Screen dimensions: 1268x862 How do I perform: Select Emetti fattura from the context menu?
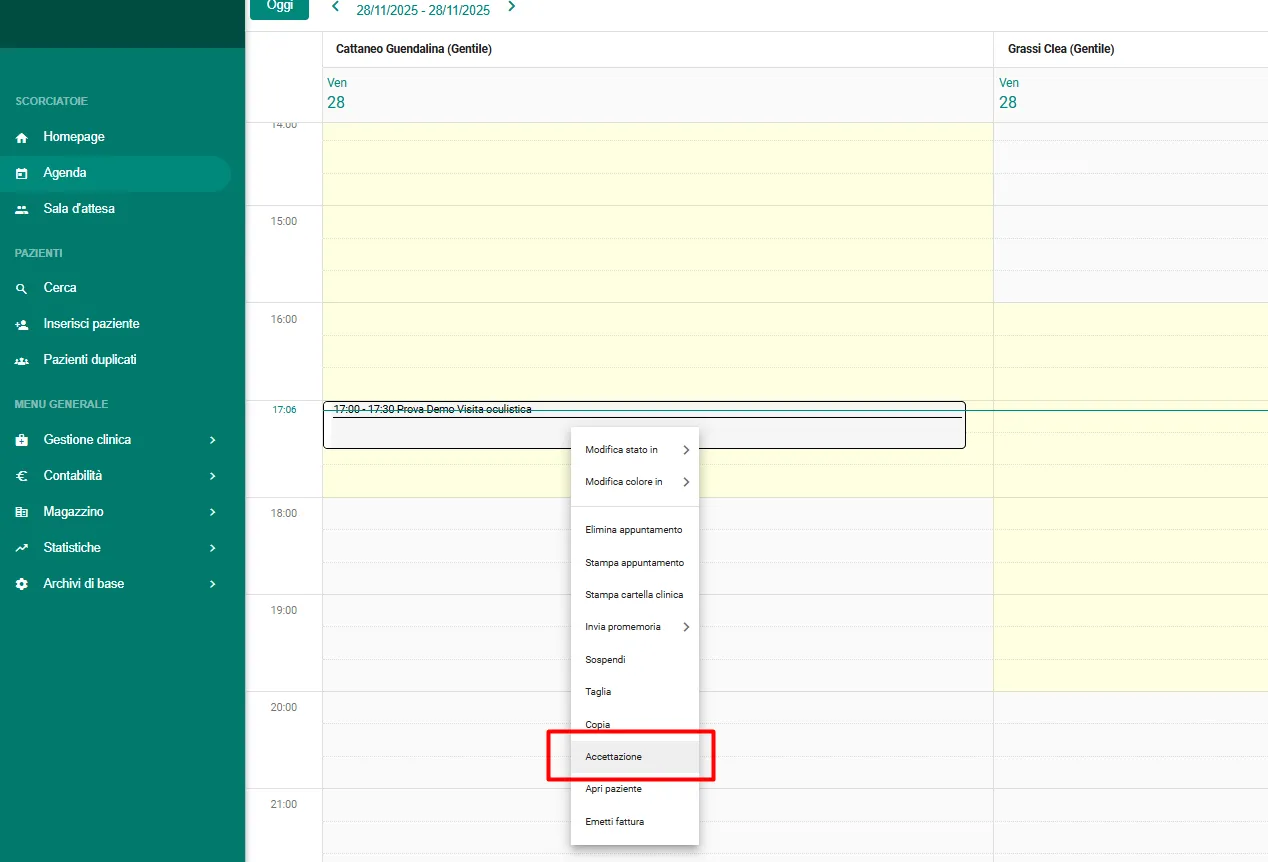click(x=614, y=822)
